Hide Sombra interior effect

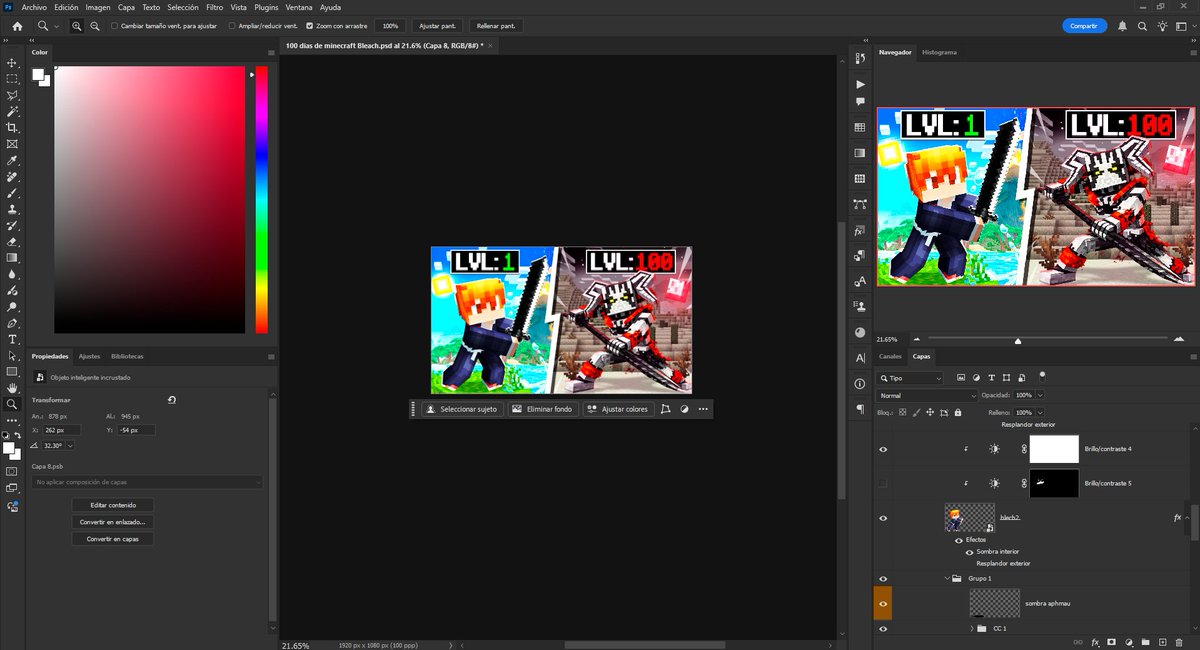[969, 551]
